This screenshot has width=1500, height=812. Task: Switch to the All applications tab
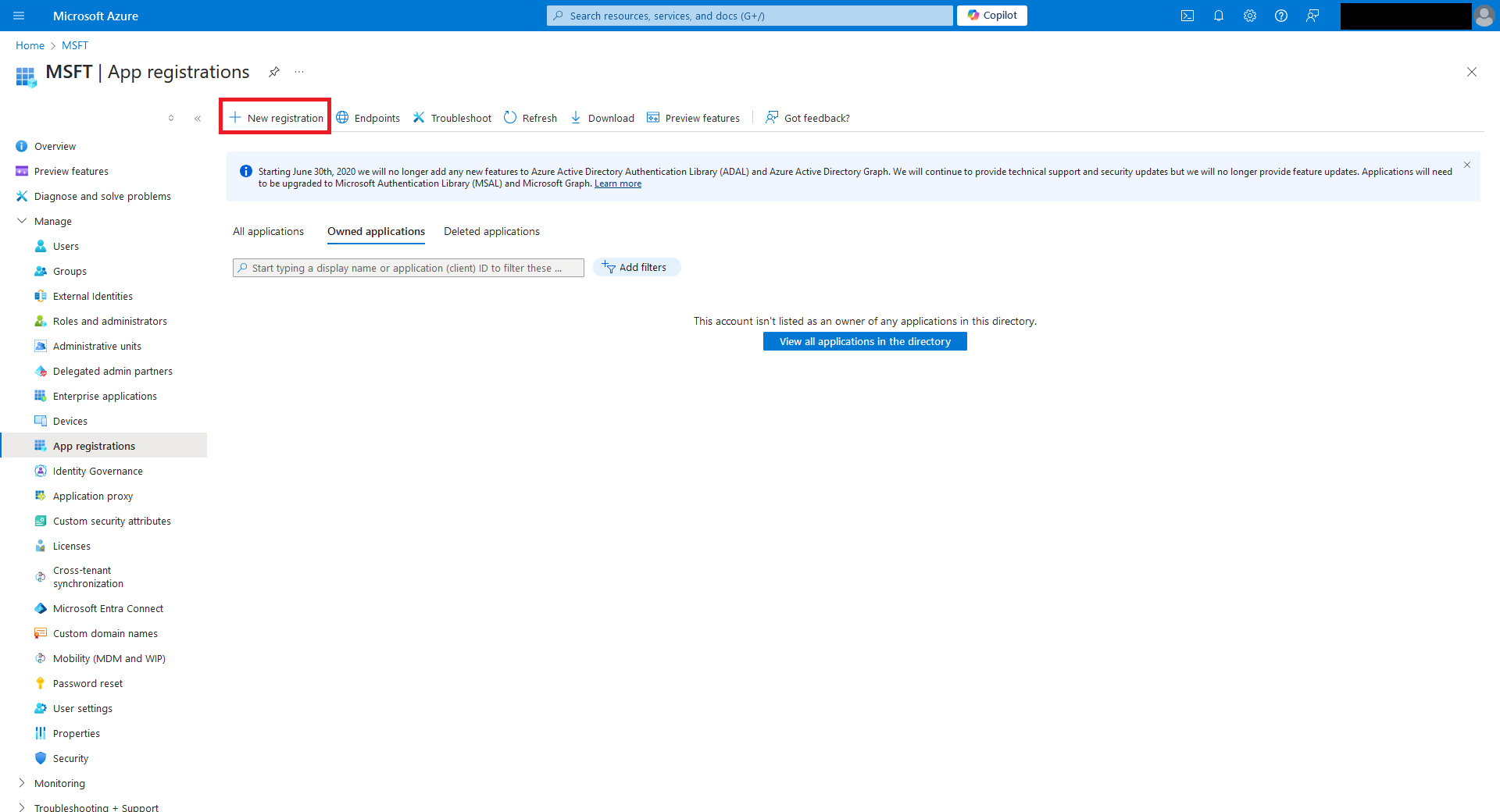click(268, 232)
